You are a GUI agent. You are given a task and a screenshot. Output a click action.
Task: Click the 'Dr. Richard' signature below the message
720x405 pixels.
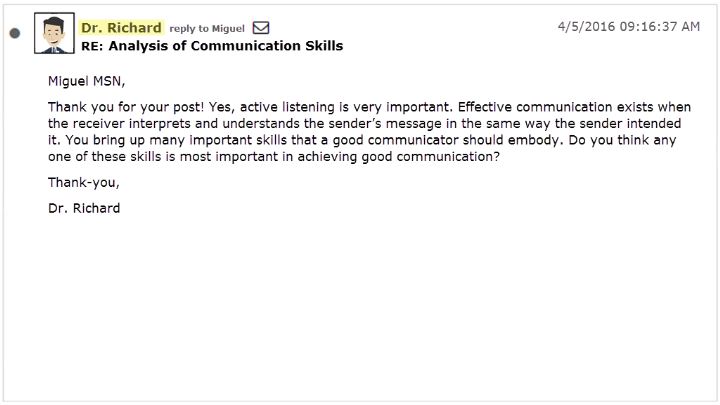tap(84, 208)
